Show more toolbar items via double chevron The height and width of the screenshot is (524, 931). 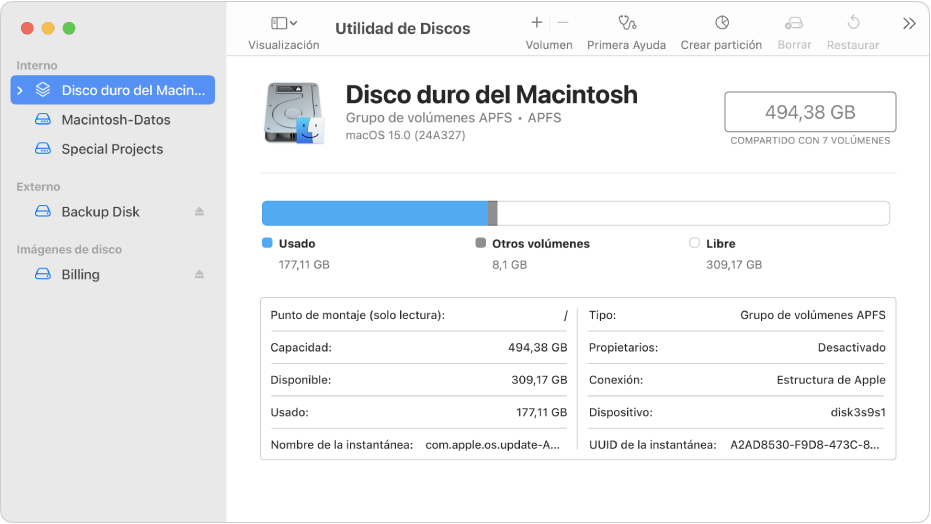tap(909, 24)
